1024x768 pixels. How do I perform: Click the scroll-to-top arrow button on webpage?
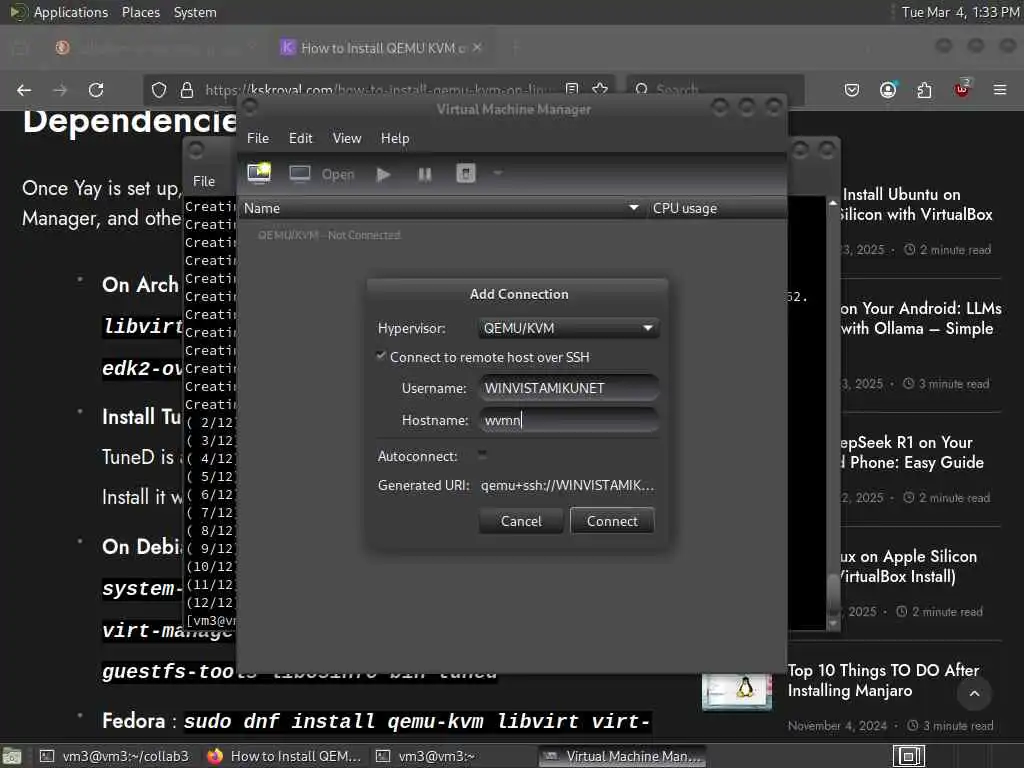tap(974, 694)
